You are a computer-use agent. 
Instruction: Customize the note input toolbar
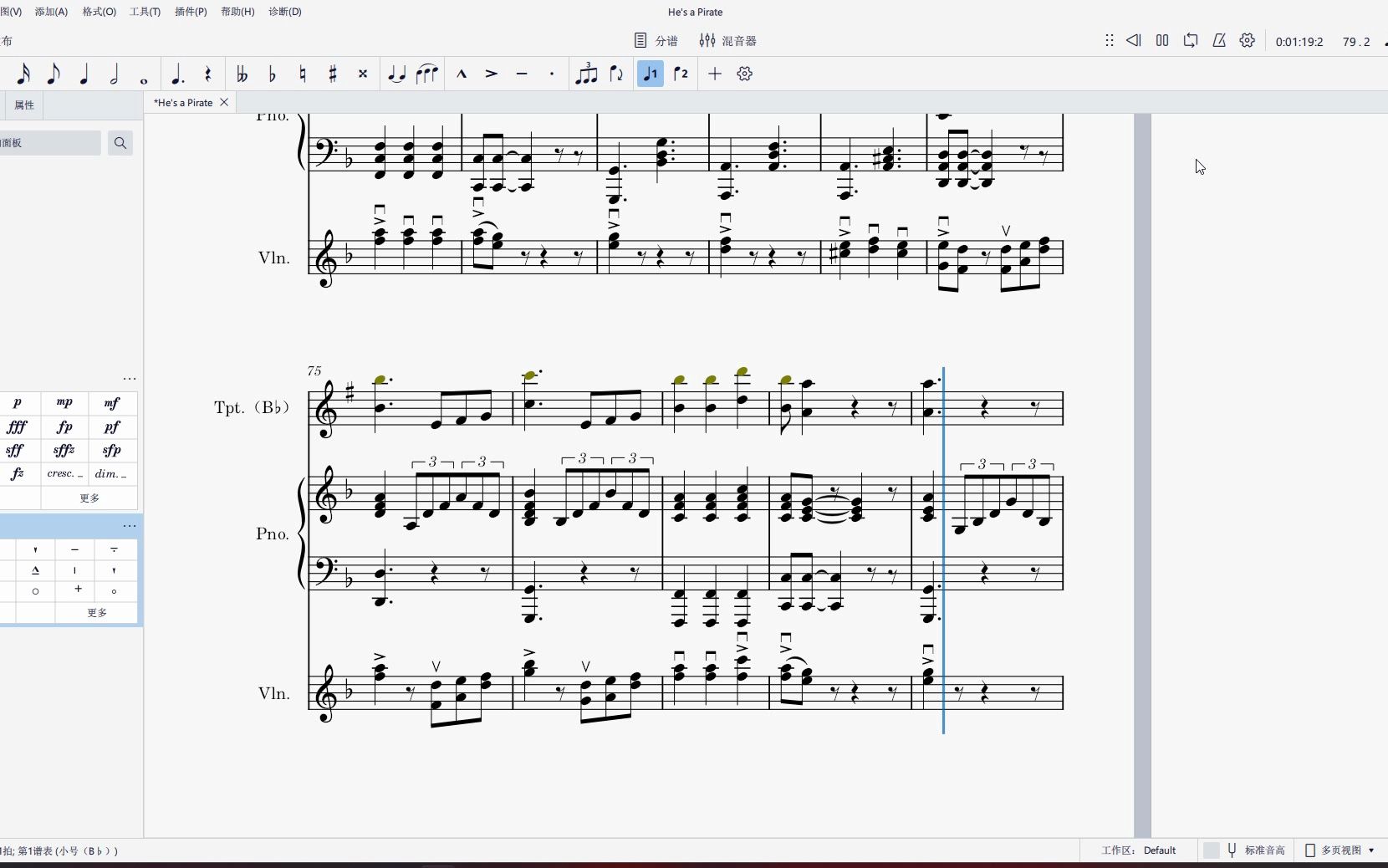[745, 74]
